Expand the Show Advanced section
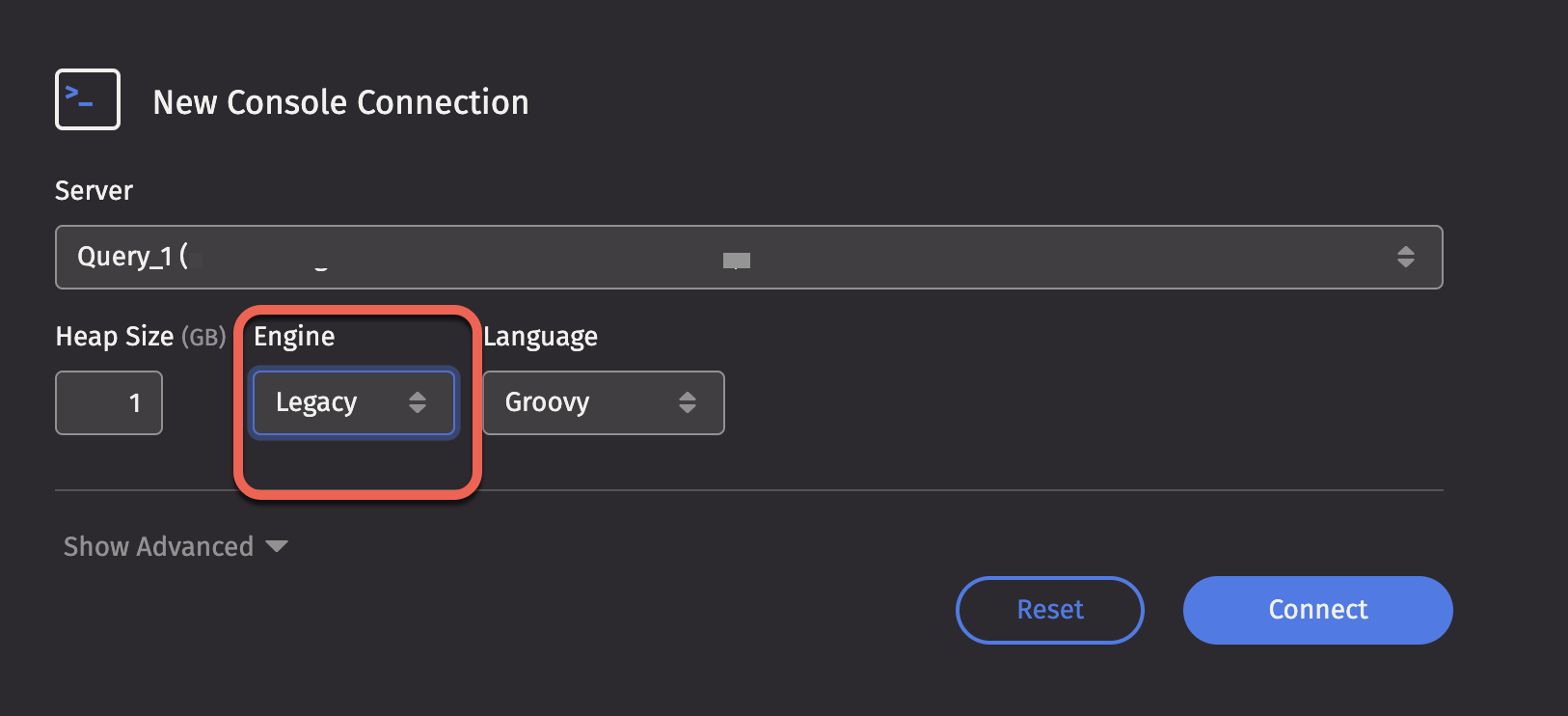Image resolution: width=1568 pixels, height=716 pixels. (176, 546)
